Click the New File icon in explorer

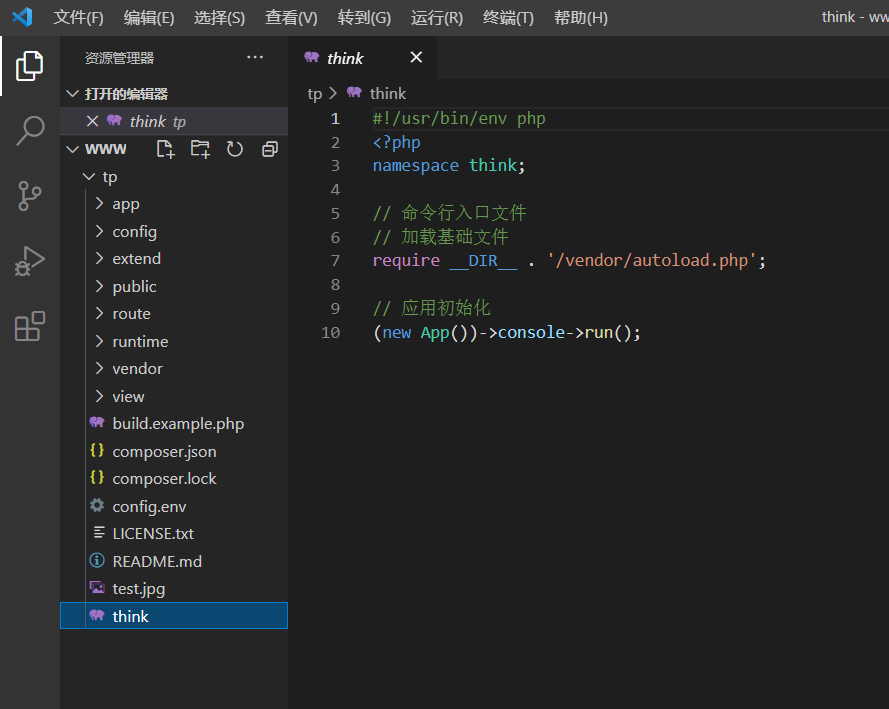point(166,149)
